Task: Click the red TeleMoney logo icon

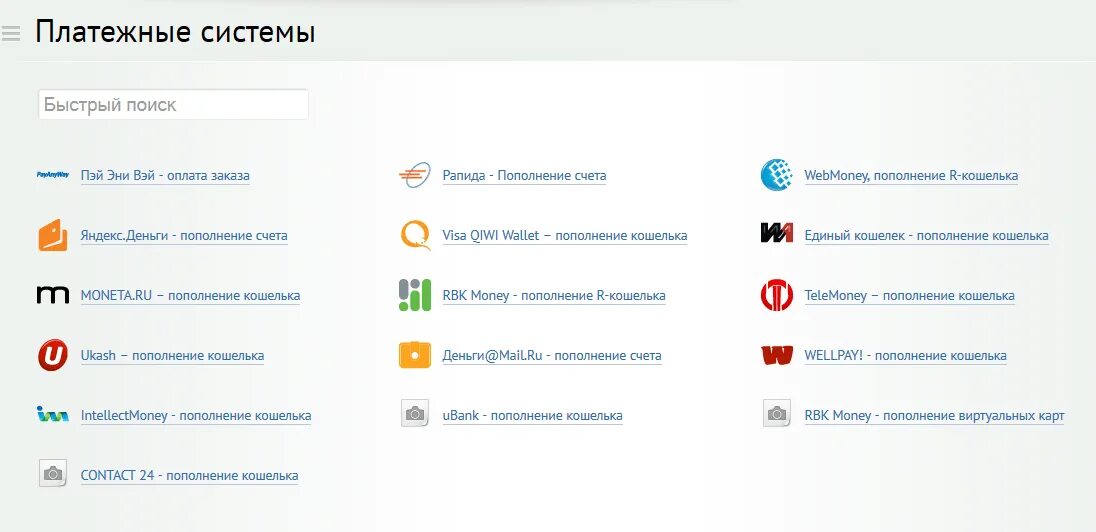Action: [x=777, y=295]
